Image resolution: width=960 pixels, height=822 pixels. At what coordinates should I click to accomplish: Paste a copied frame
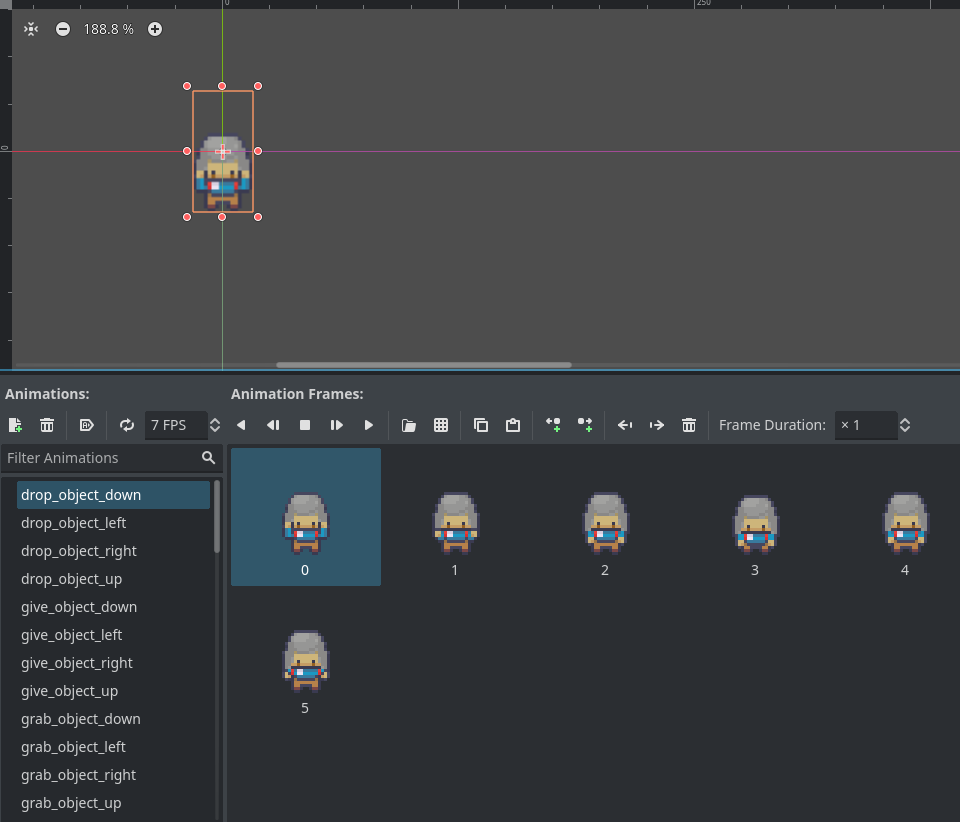coord(513,425)
